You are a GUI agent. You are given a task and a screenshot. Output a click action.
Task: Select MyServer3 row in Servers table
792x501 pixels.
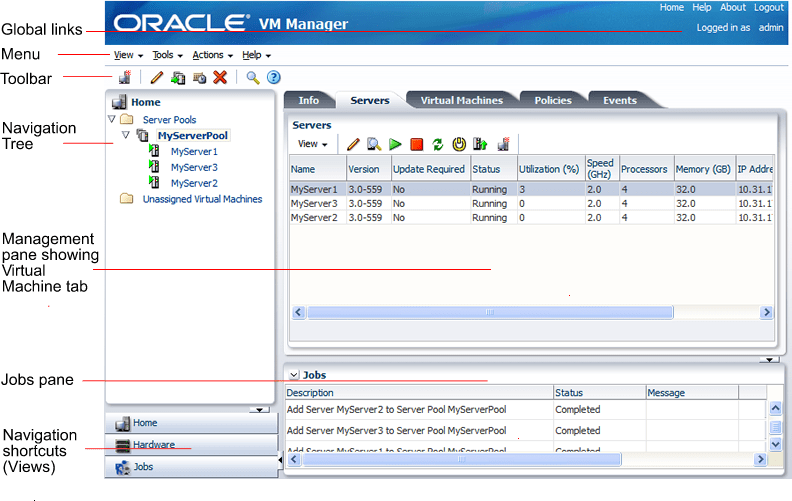[x=532, y=204]
